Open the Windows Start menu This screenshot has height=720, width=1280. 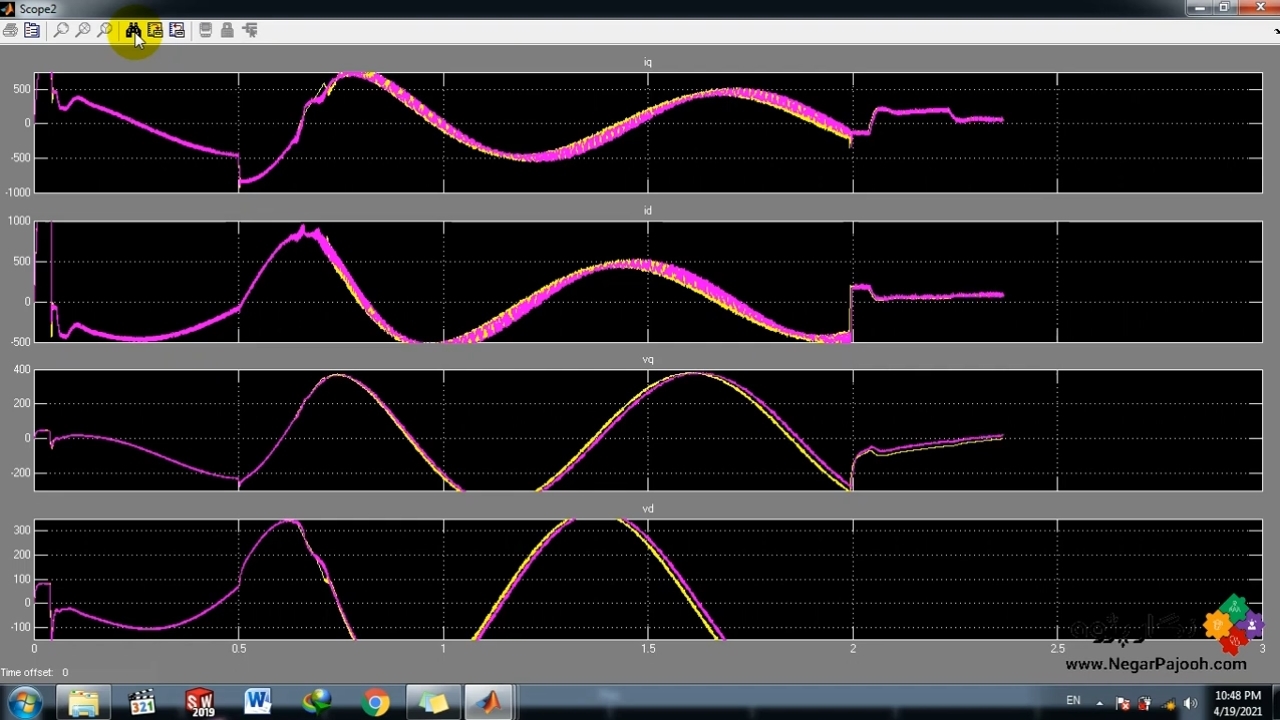click(24, 702)
